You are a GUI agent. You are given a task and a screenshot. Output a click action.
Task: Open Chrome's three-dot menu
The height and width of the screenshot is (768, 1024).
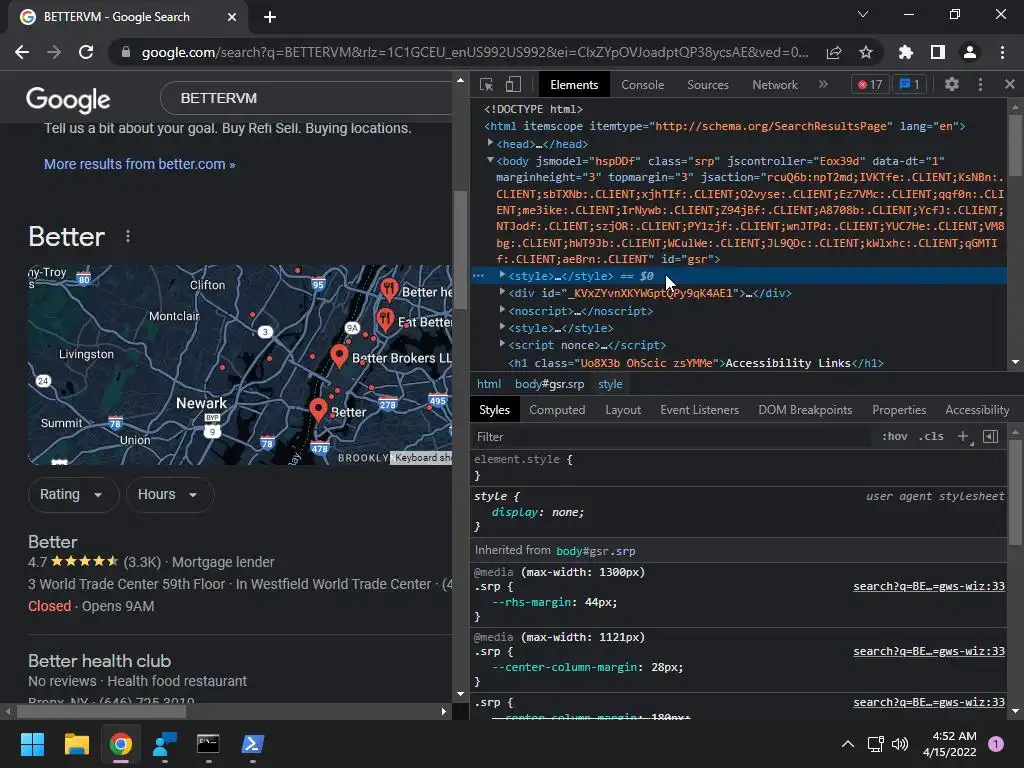pos(1002,53)
